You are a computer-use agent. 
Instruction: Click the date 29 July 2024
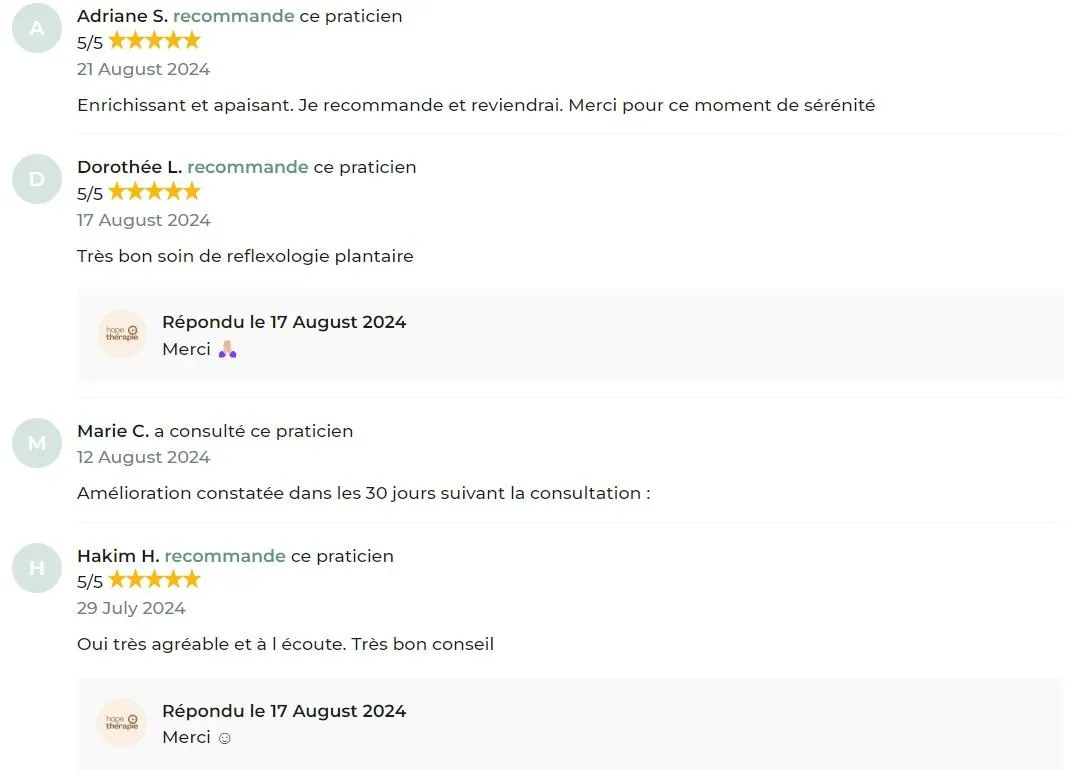[x=131, y=608]
